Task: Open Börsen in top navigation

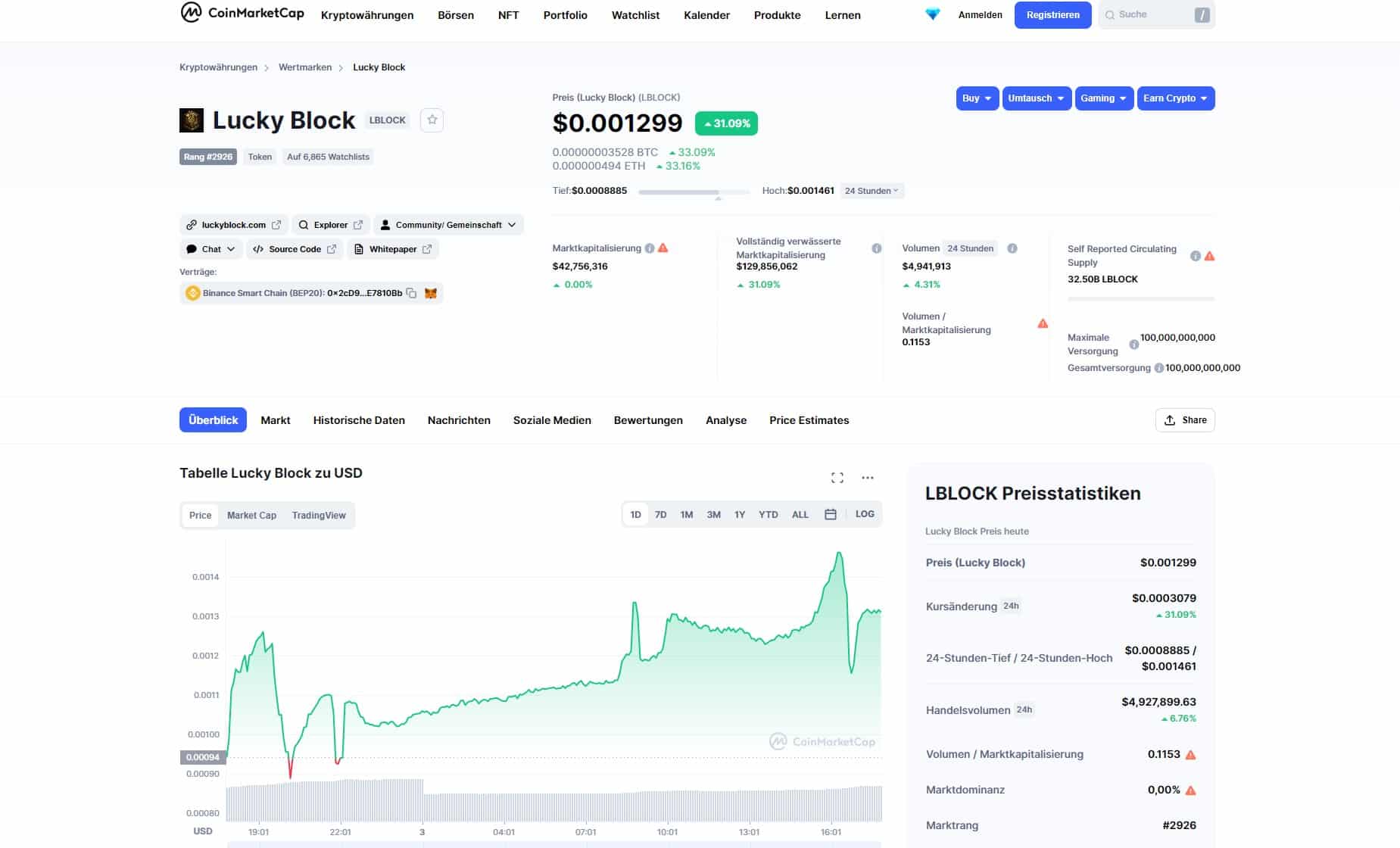Action: [456, 15]
